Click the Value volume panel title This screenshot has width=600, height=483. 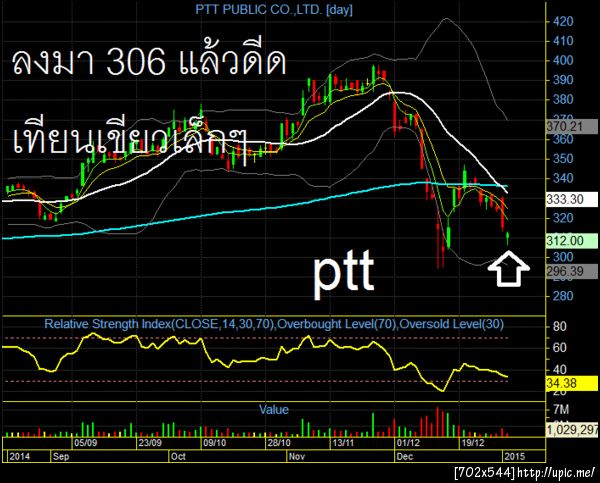[274, 410]
